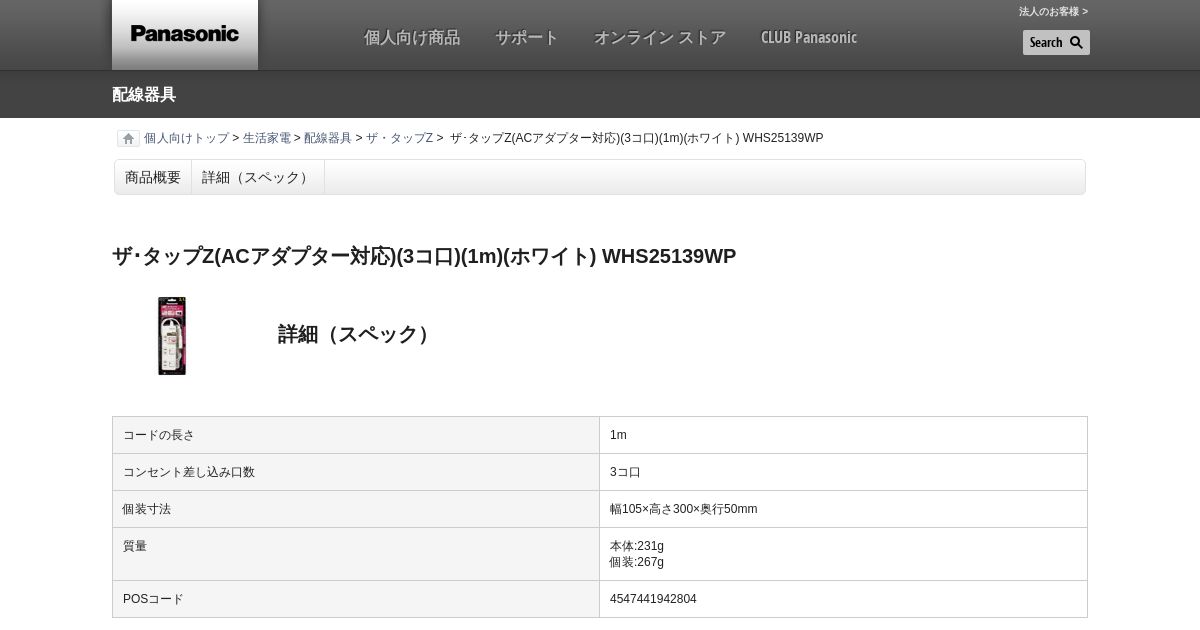Select コードの長さ row label
Viewport: 1200px width, 630px height.
click(159, 435)
